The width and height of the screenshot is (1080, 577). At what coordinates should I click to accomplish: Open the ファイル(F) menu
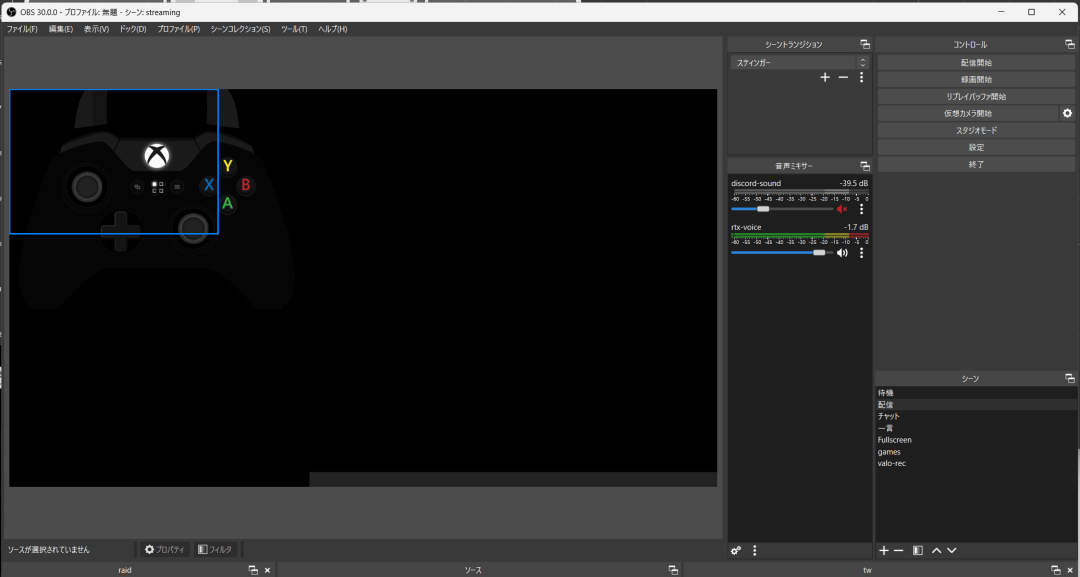click(22, 29)
